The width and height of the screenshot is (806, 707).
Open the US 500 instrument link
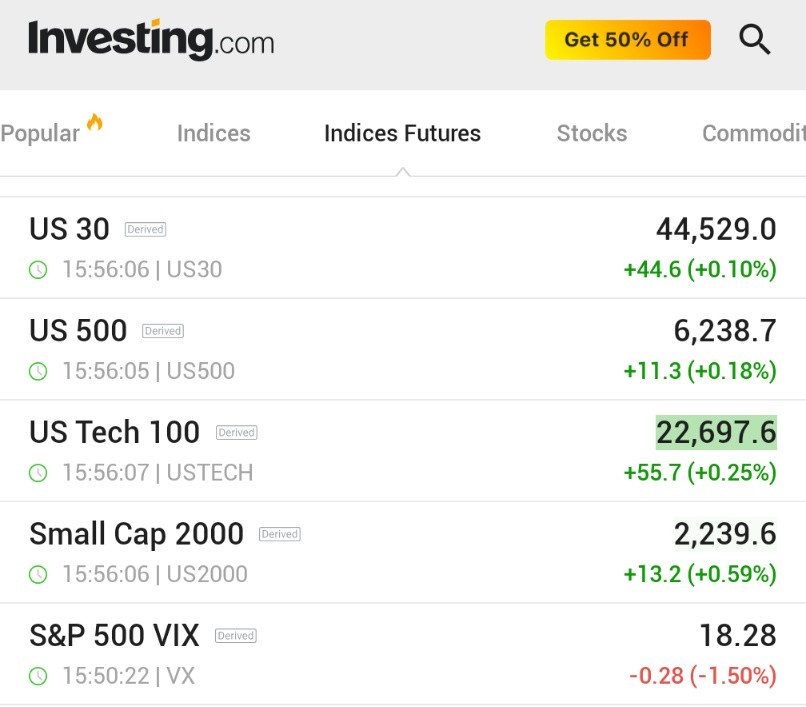pyautogui.click(x=78, y=331)
